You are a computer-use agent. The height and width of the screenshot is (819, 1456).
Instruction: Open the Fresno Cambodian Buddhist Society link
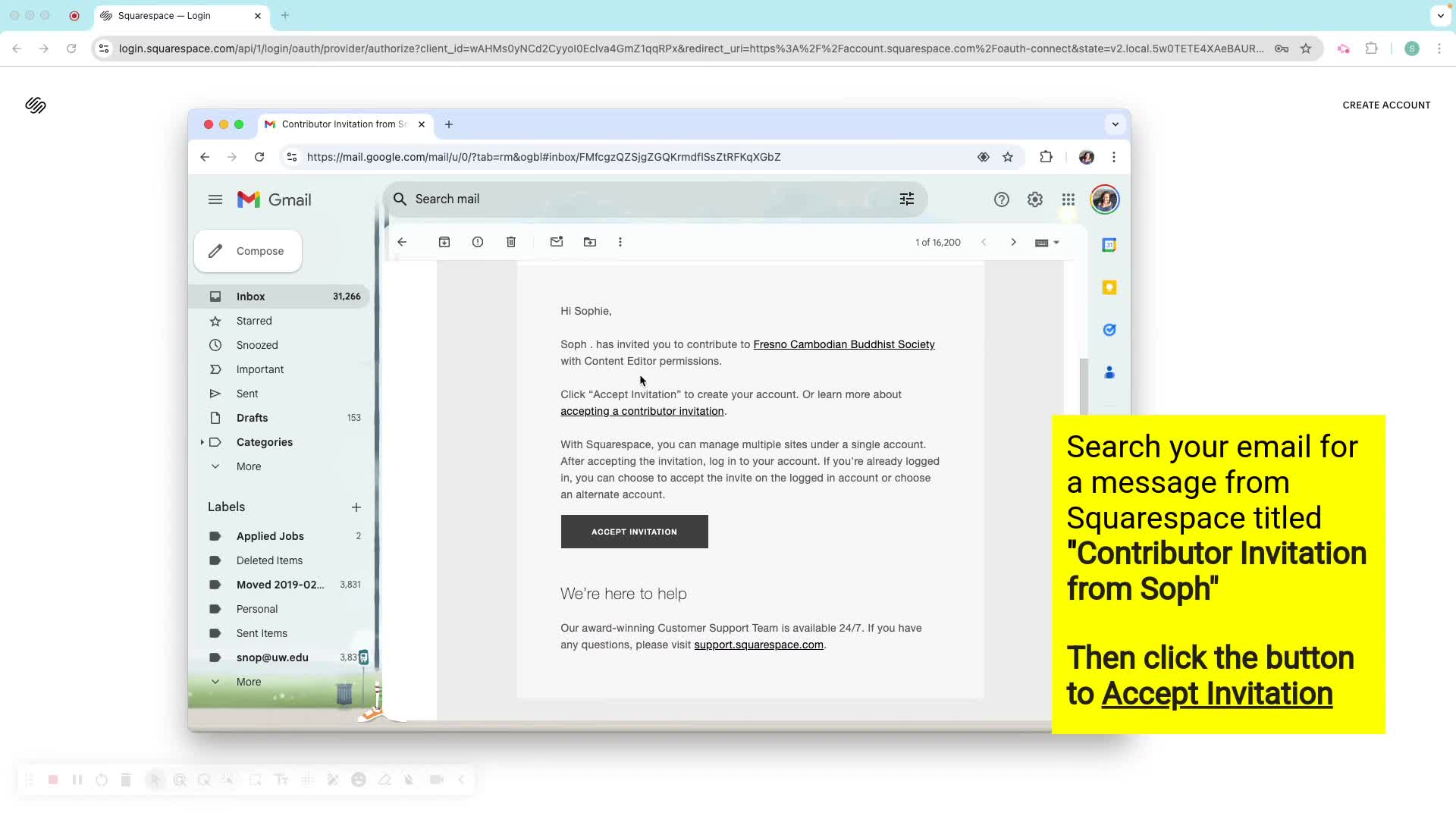coord(844,344)
